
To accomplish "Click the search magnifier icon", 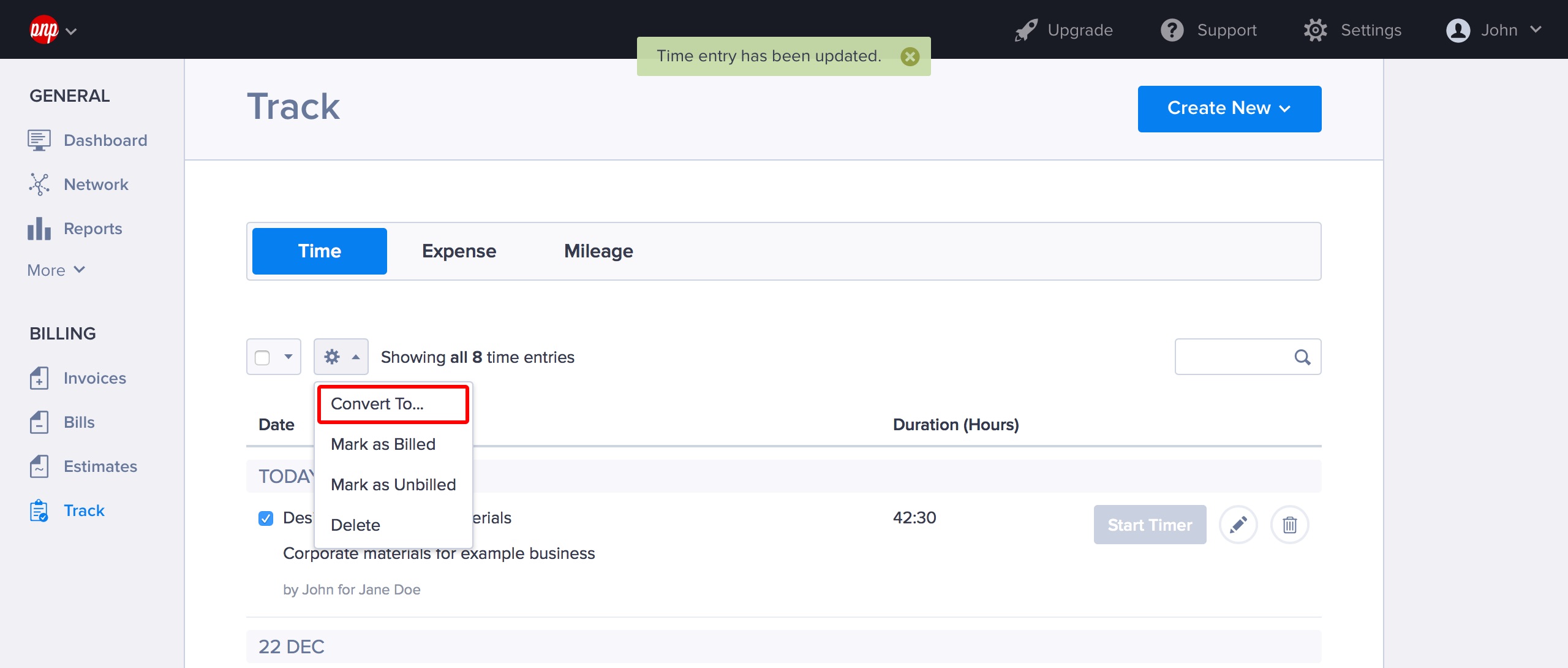I will (1302, 357).
